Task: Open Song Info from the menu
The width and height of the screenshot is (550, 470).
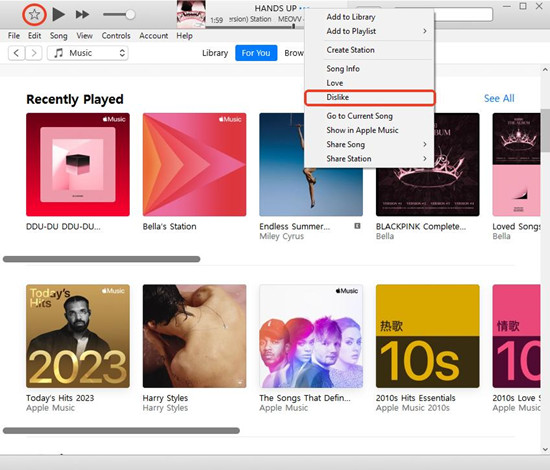Action: point(369,69)
